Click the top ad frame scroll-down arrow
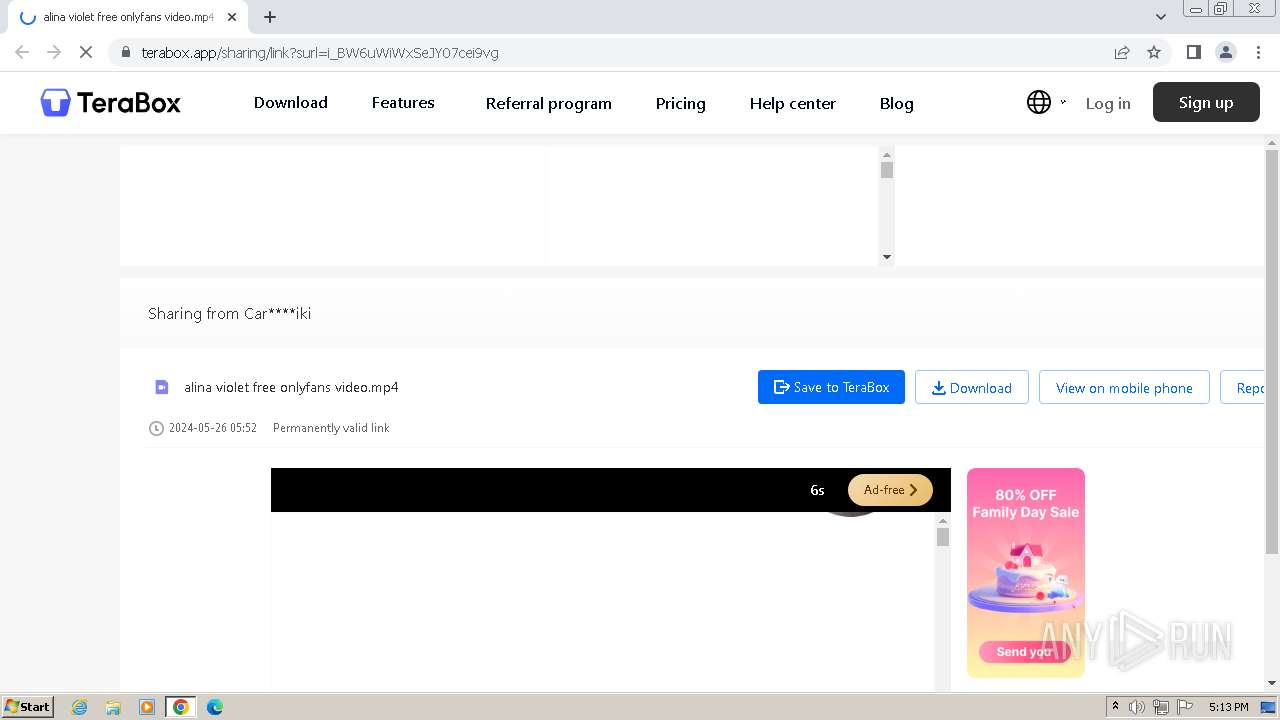This screenshot has width=1280, height=720. 886,257
